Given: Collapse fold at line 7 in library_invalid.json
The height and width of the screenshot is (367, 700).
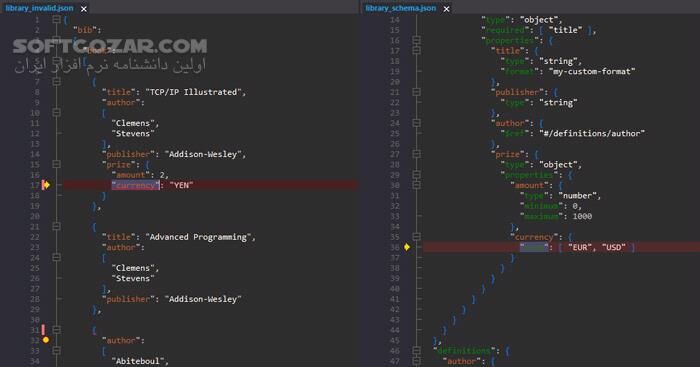Looking at the screenshot, I should tap(56, 82).
